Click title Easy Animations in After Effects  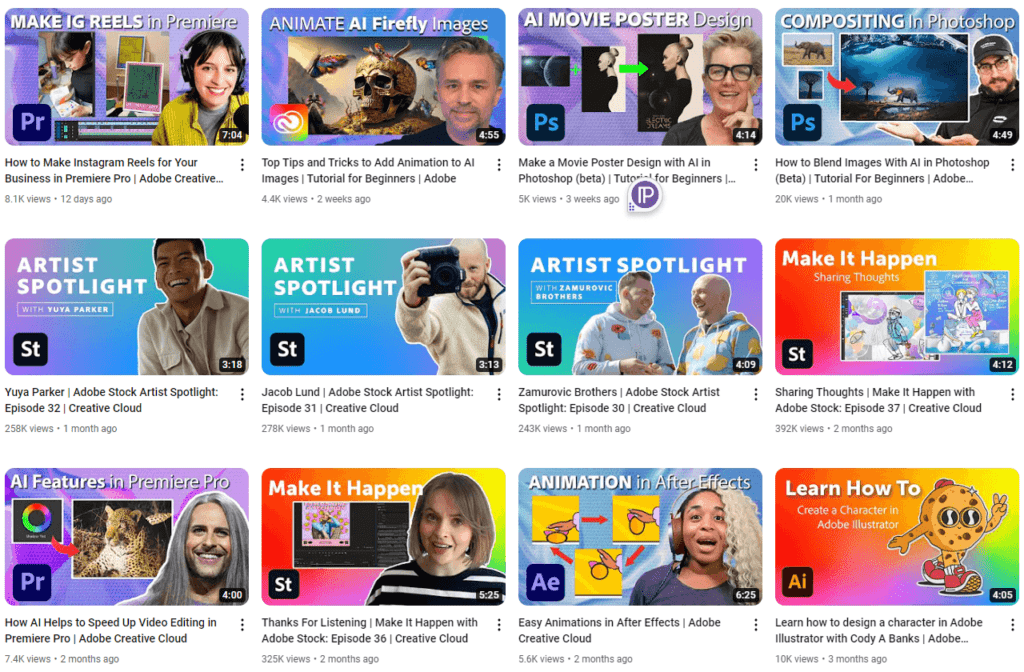[x=620, y=631]
